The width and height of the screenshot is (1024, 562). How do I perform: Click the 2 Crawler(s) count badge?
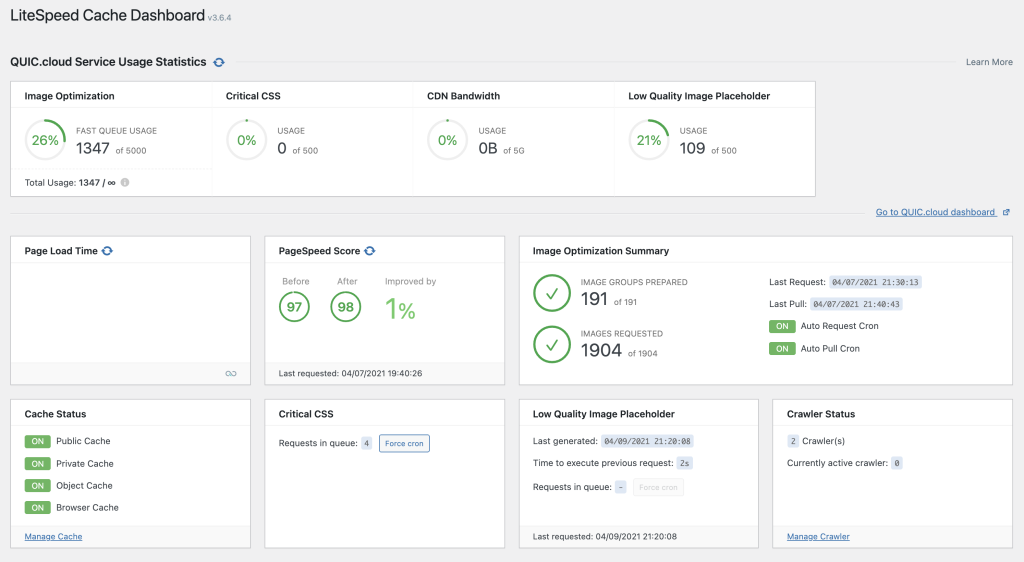(793, 441)
